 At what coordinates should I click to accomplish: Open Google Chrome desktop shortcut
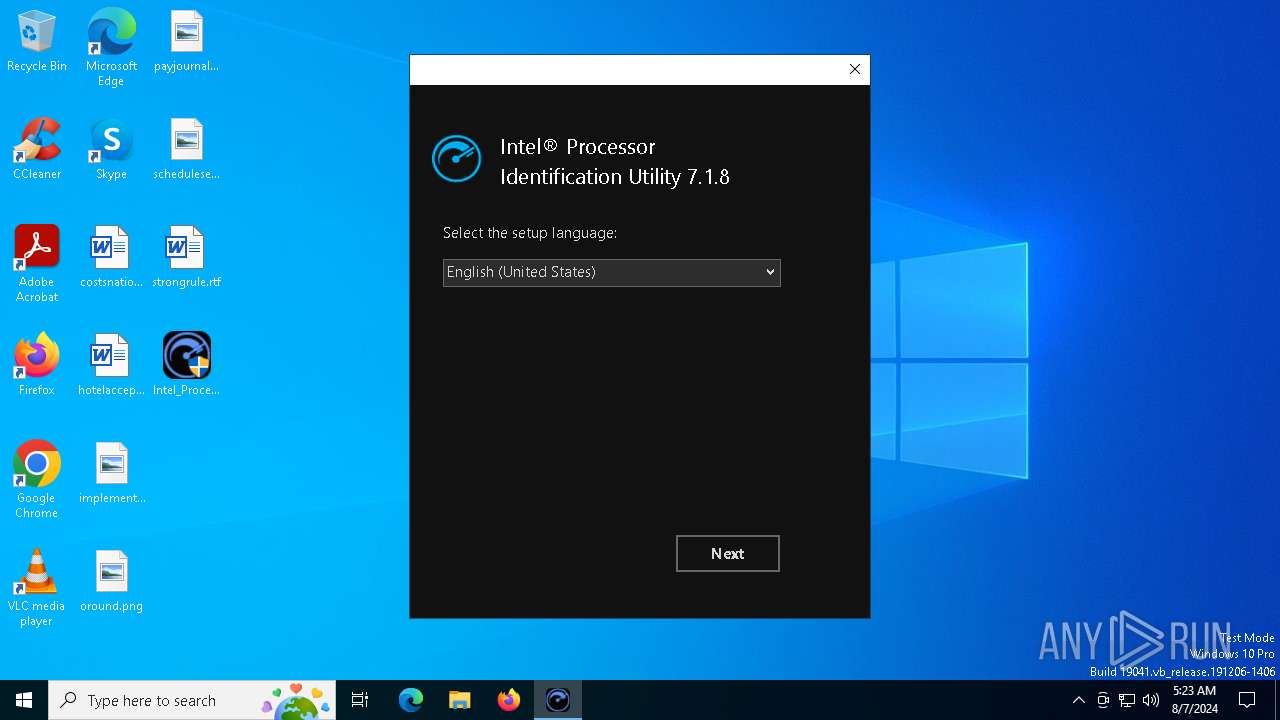[x=37, y=480]
